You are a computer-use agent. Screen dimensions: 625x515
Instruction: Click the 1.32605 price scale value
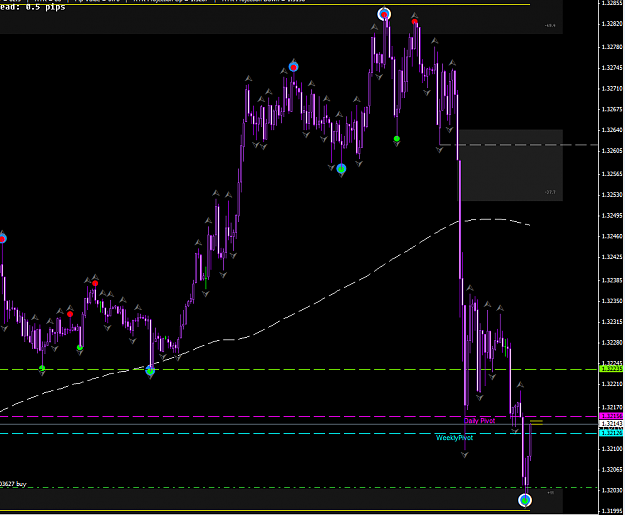pos(612,151)
